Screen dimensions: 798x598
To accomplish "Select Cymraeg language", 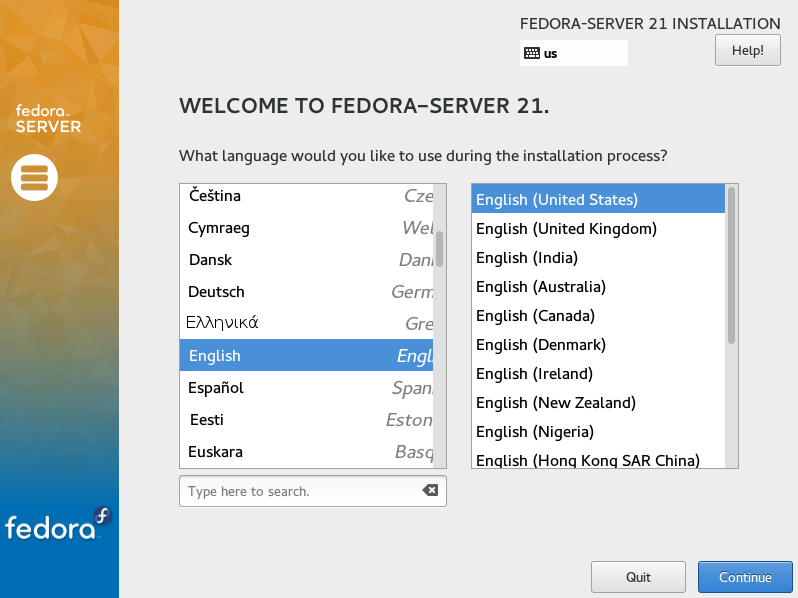I will [306, 228].
